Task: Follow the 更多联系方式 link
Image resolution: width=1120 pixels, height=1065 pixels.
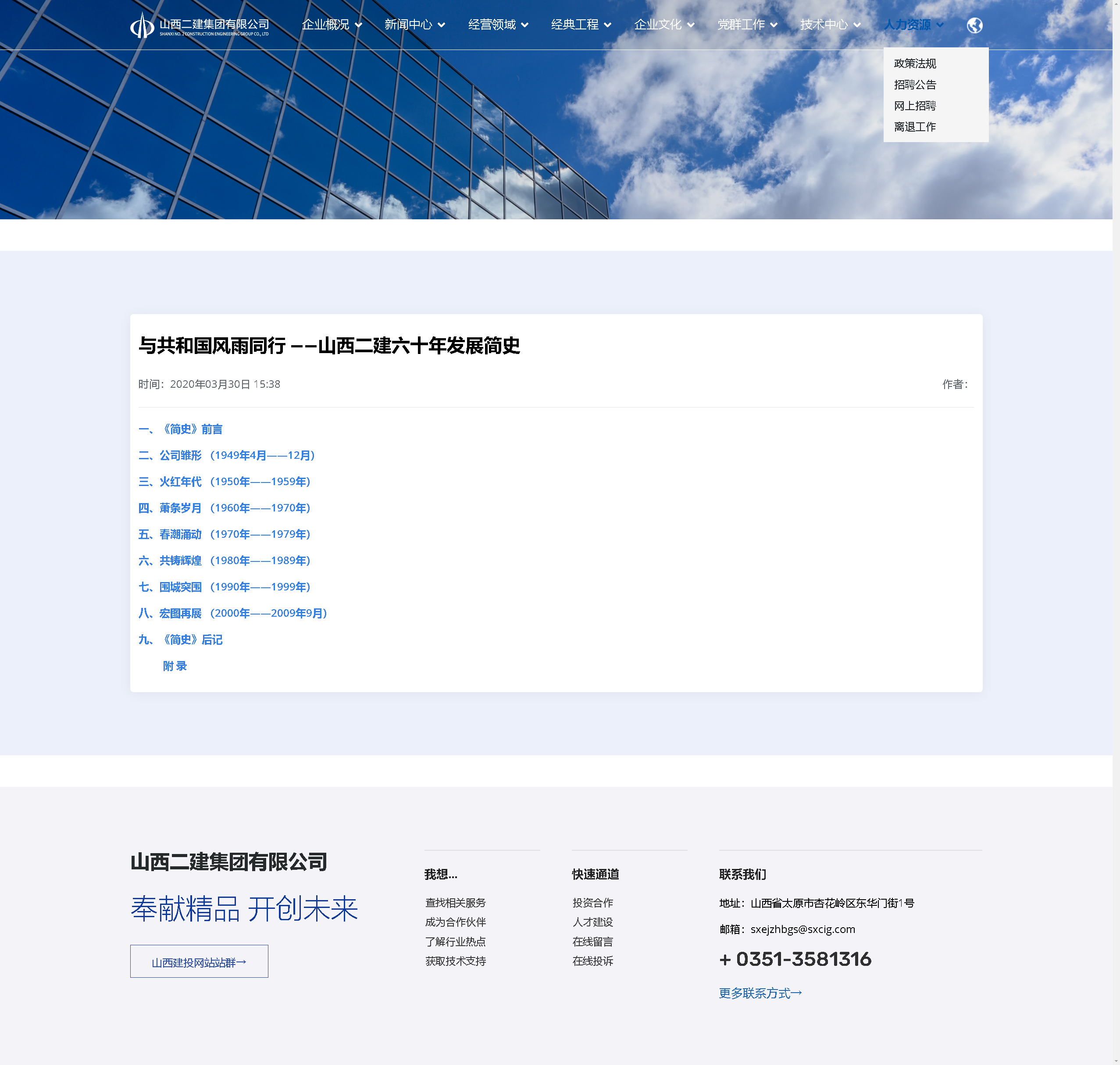Action: (760, 993)
